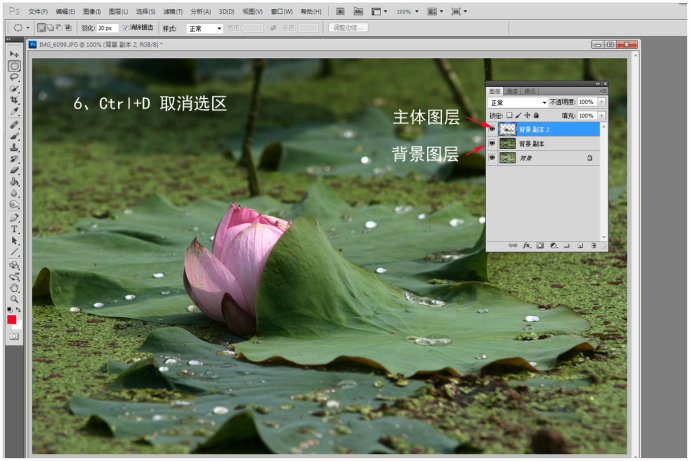Hide the 背景 layer

492,157
